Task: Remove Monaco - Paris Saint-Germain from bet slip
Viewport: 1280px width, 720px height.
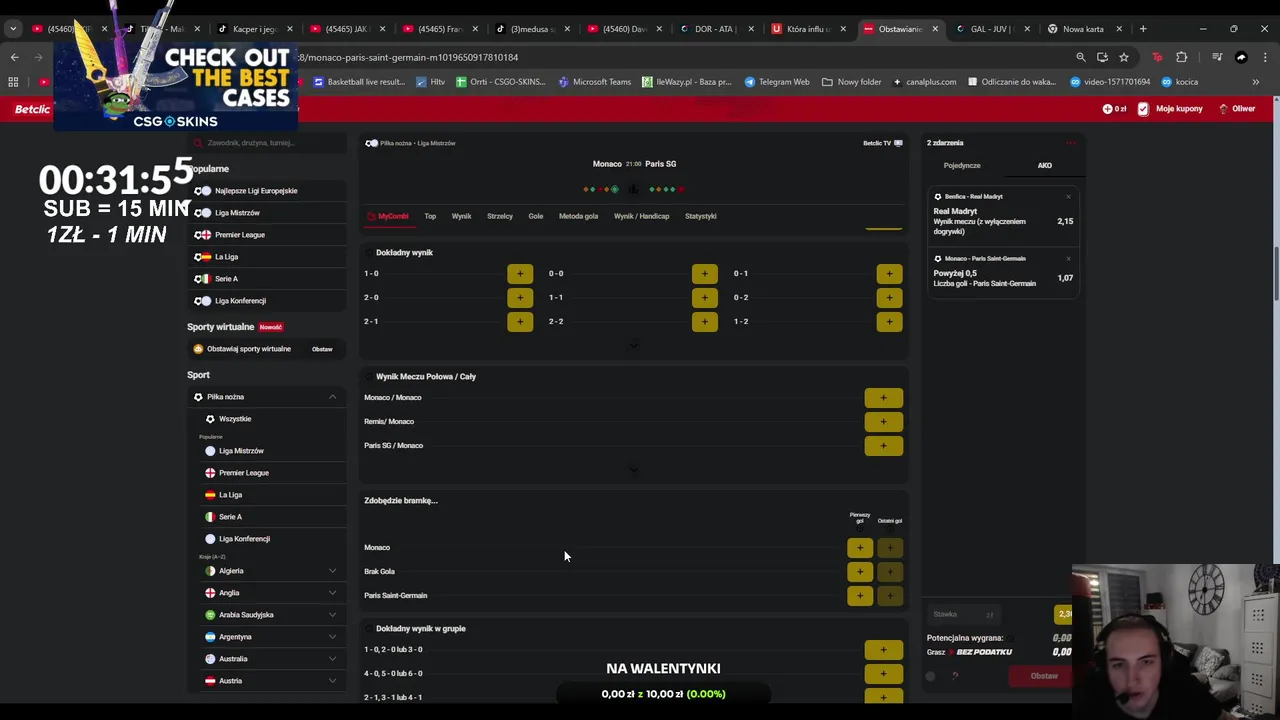Action: pyautogui.click(x=1068, y=258)
